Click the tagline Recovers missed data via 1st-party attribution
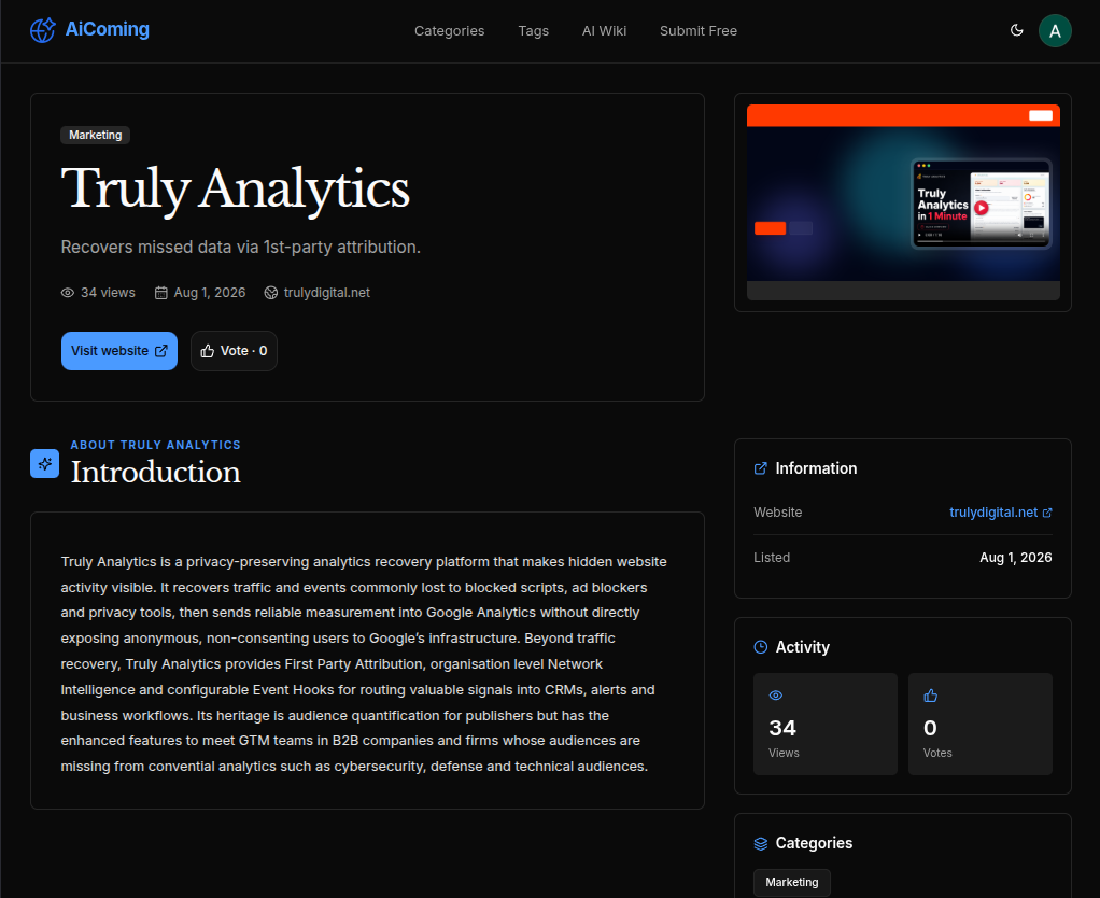 [x=241, y=247]
